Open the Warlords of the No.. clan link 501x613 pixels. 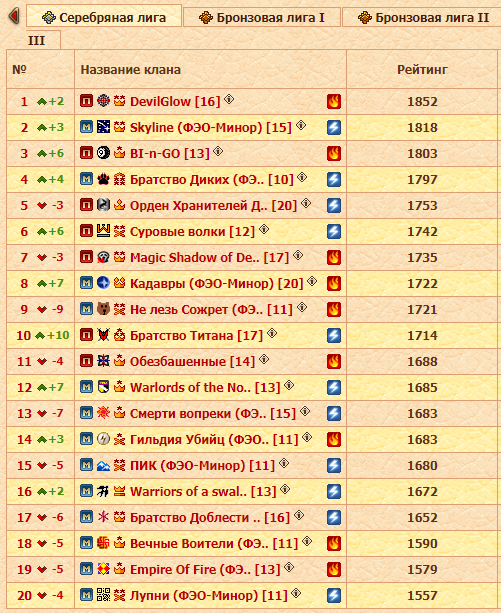tap(205, 387)
